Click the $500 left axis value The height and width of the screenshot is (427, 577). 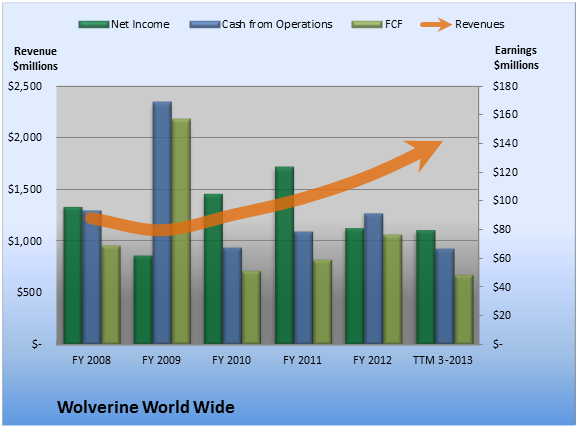29,292
